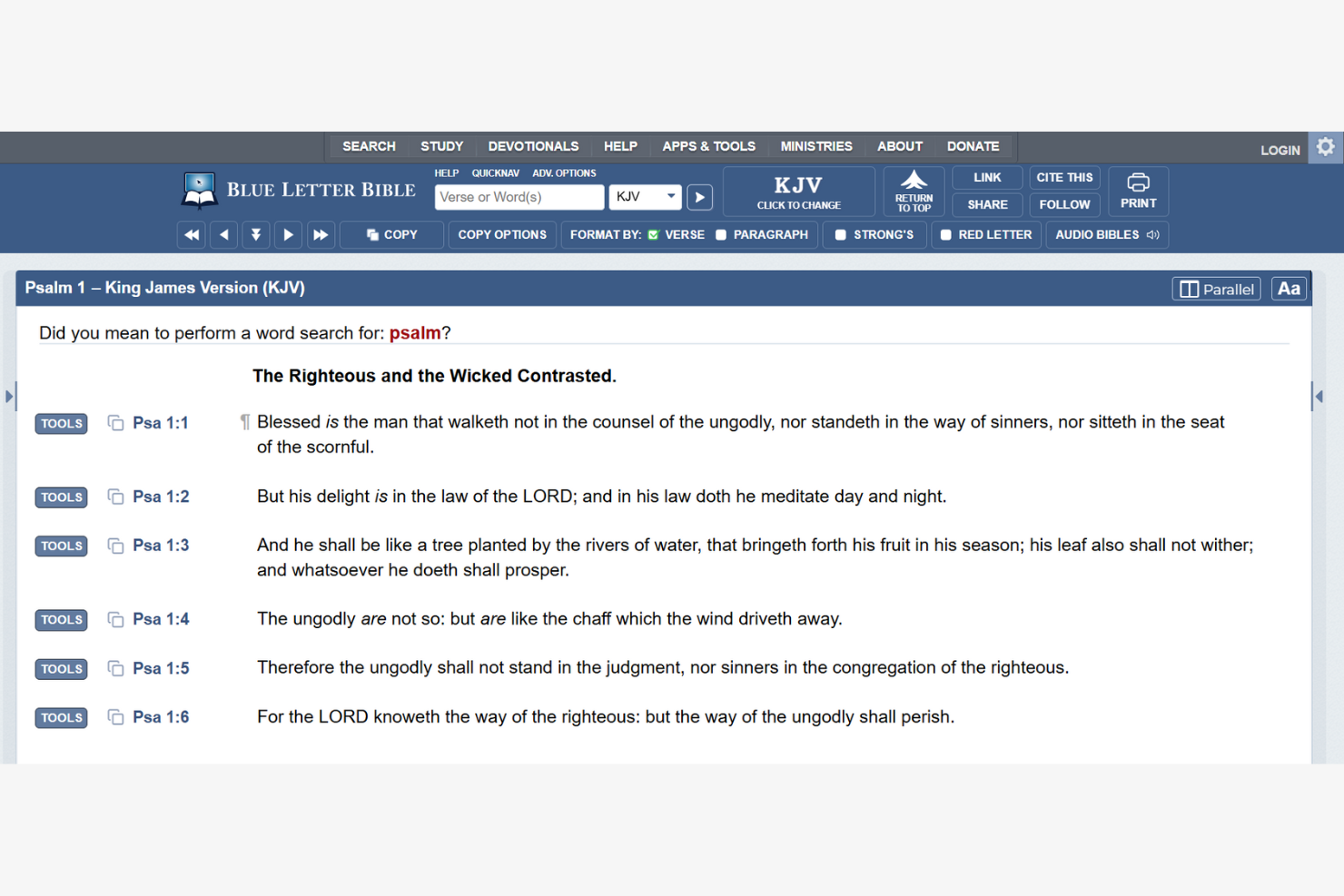
Task: Open the settings gear icon
Action: click(x=1325, y=147)
